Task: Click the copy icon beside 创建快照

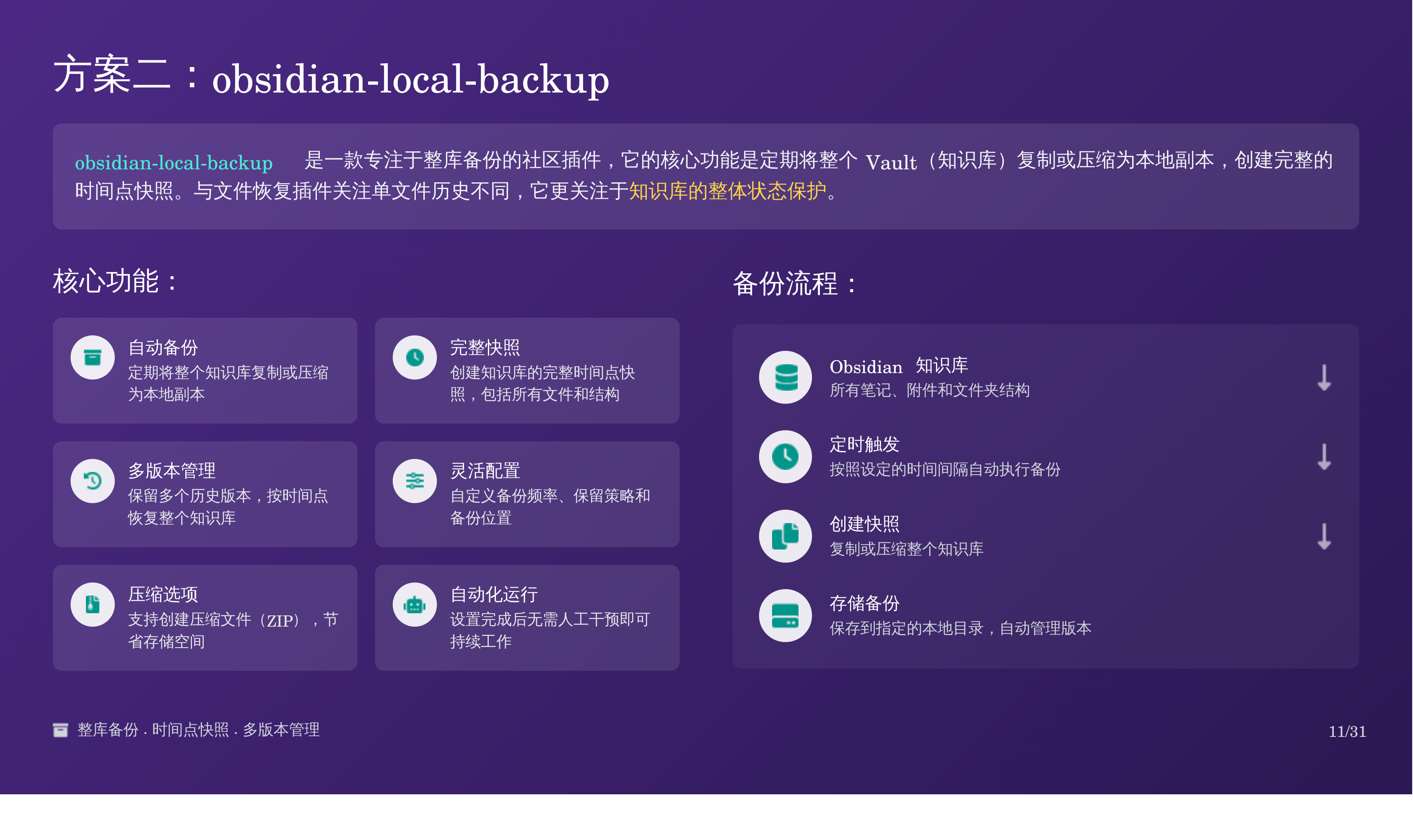Action: pyautogui.click(x=786, y=536)
